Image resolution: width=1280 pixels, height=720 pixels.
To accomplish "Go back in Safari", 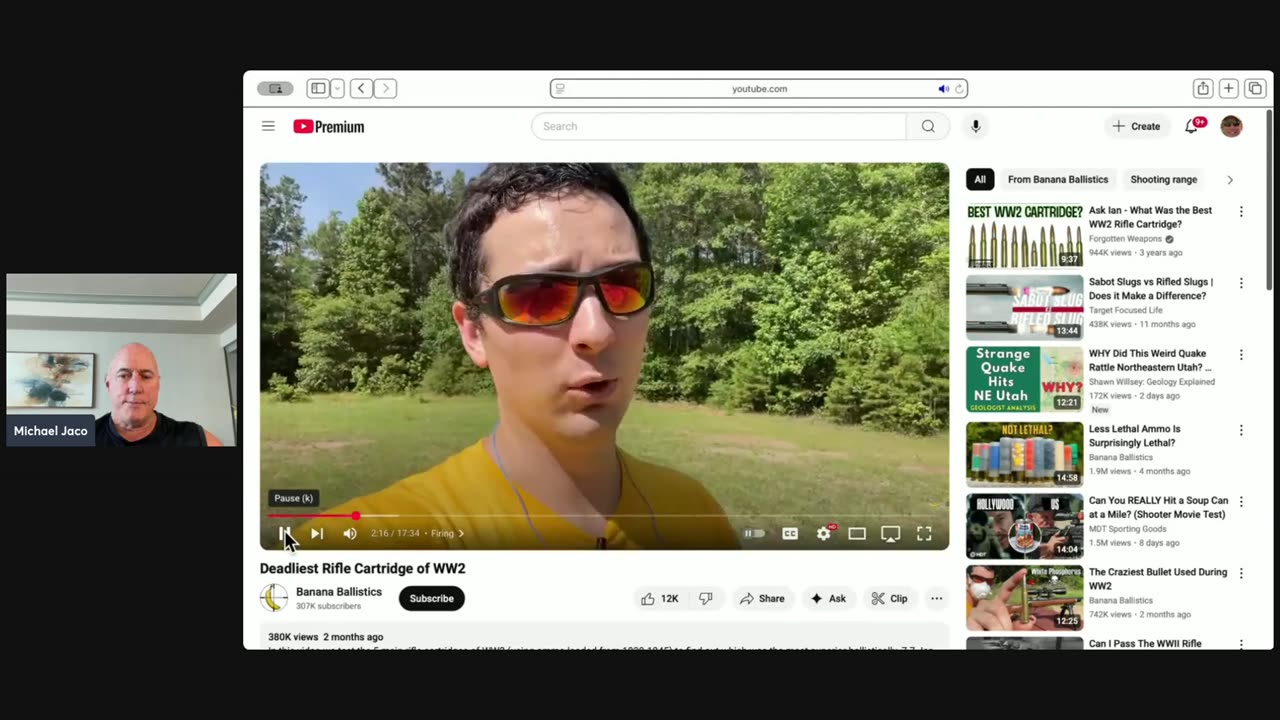I will [x=361, y=89].
